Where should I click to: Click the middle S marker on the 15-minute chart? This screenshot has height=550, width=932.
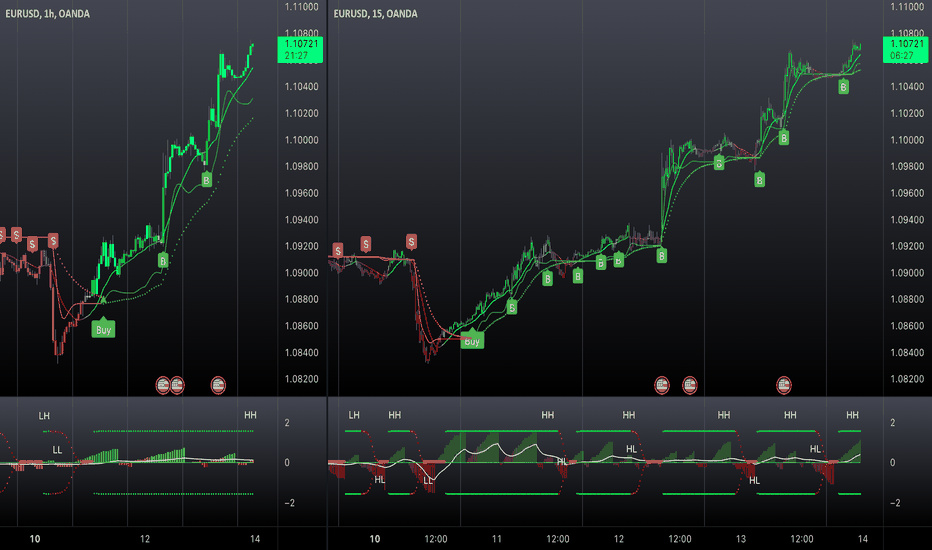pos(366,244)
